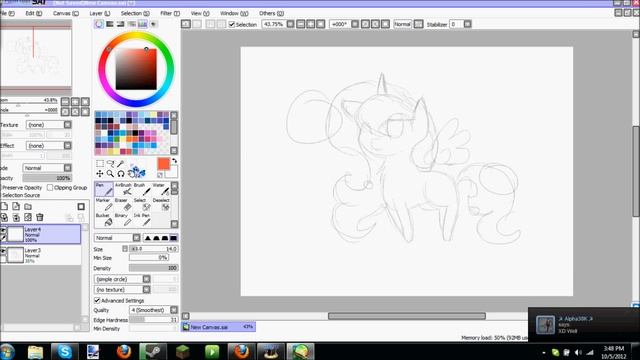This screenshot has width=640, height=360.
Task: Open Skype from the taskbar
Action: point(64,351)
